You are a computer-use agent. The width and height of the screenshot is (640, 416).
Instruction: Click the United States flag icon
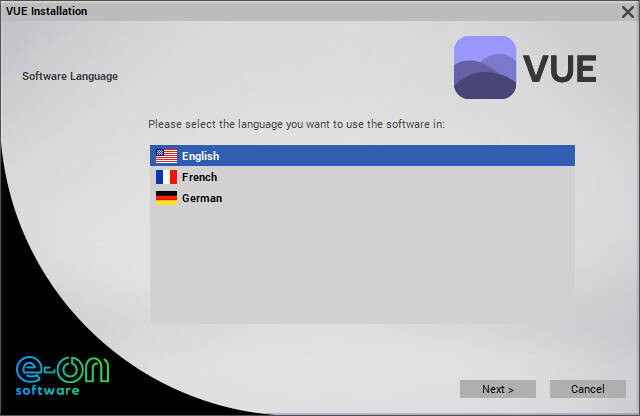coord(166,156)
